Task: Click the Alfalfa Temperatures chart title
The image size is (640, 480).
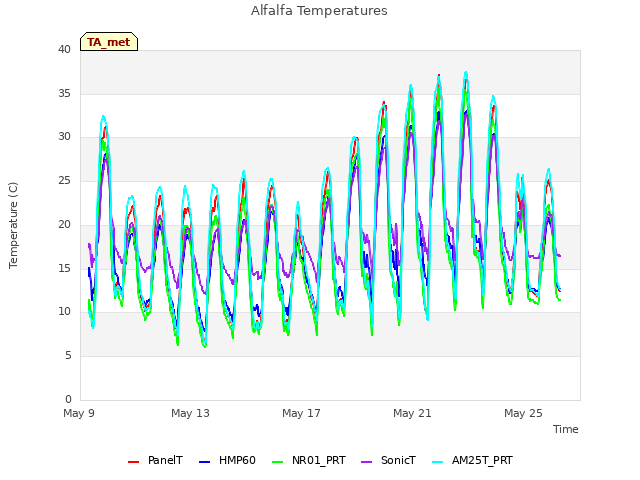Action: click(x=319, y=11)
